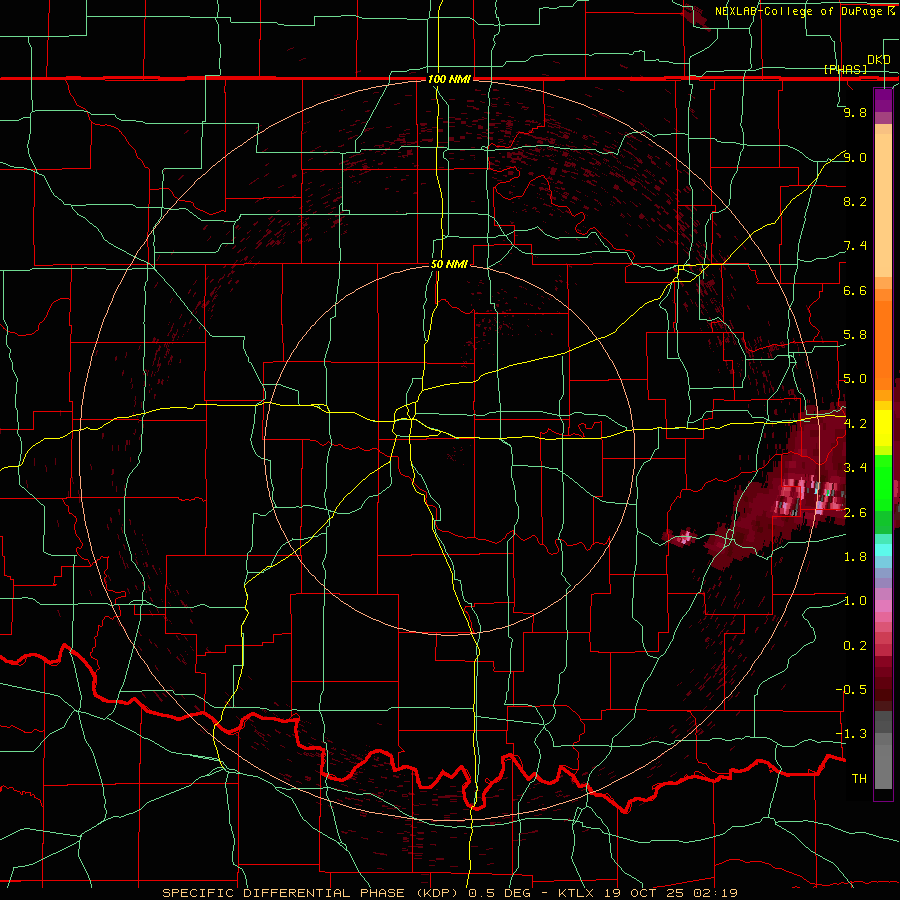This screenshot has width=900, height=900.
Task: Pick the pink segment of the color bar
Action: pos(883,606)
